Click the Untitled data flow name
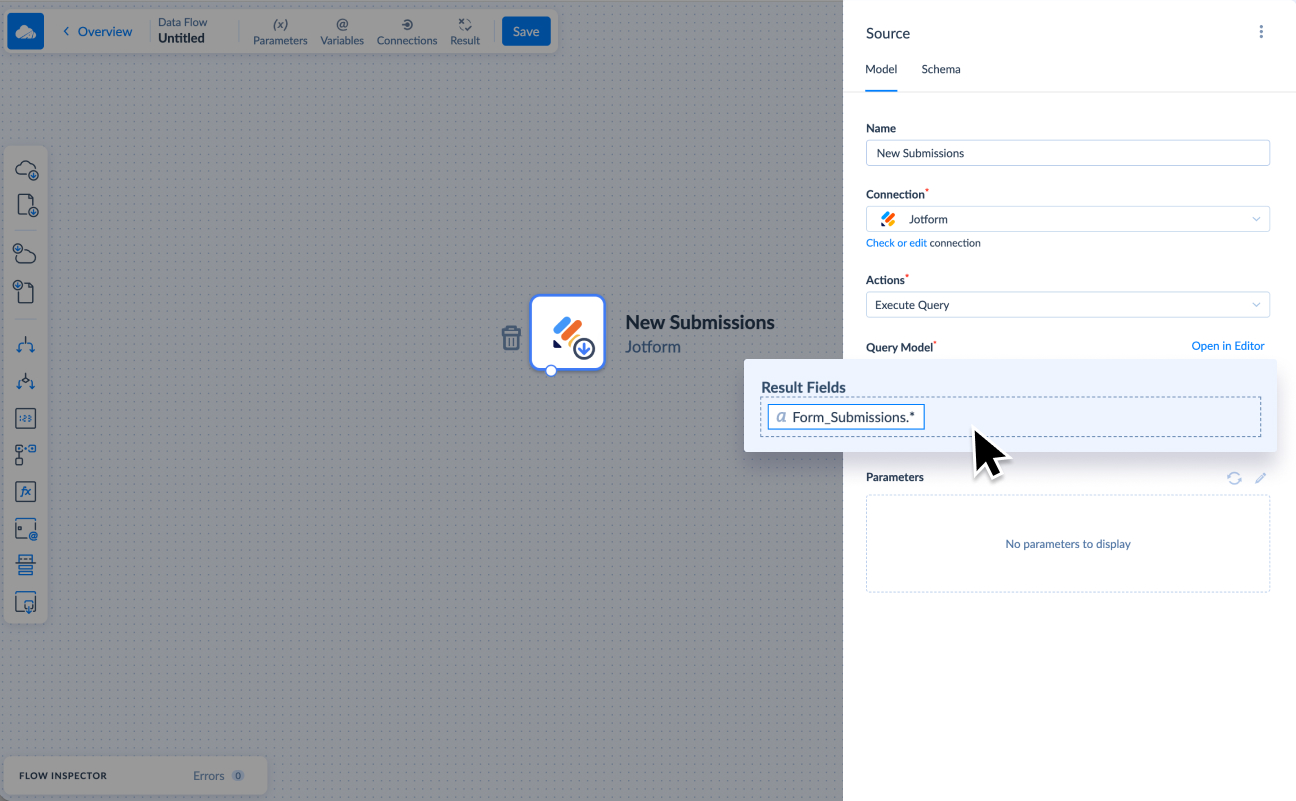The image size is (1296, 801). coord(181,38)
